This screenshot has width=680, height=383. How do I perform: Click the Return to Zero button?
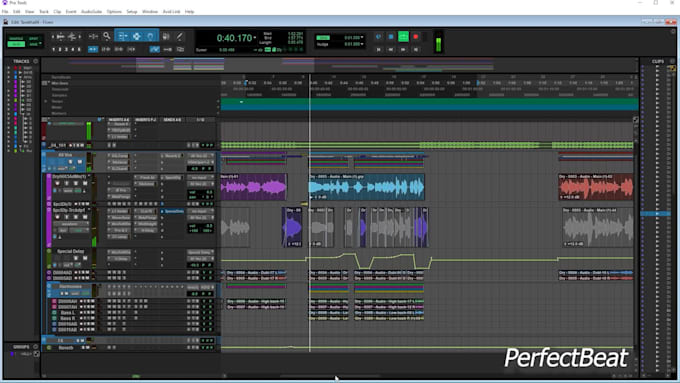379,50
